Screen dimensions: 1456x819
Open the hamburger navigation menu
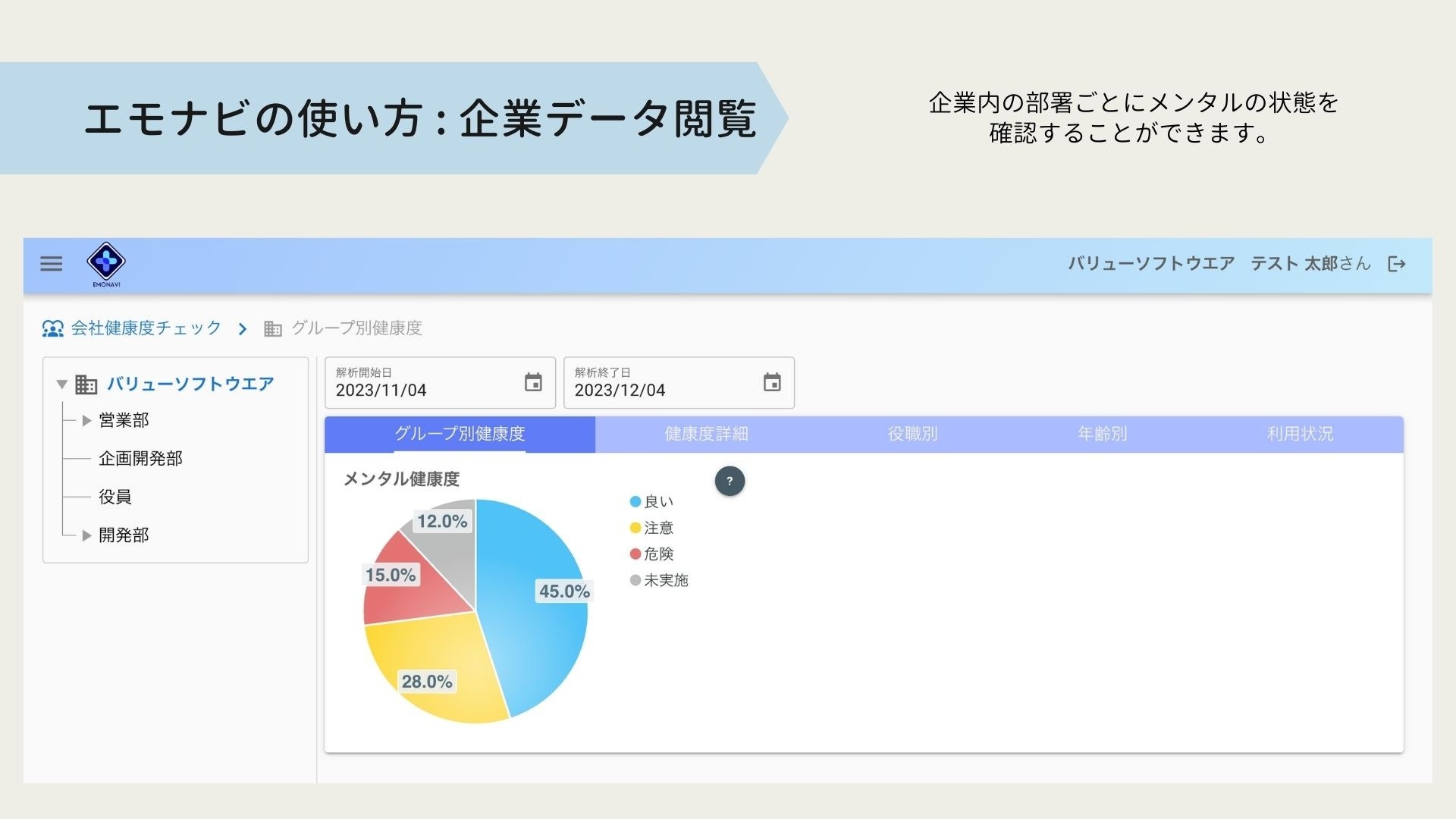pyautogui.click(x=52, y=264)
